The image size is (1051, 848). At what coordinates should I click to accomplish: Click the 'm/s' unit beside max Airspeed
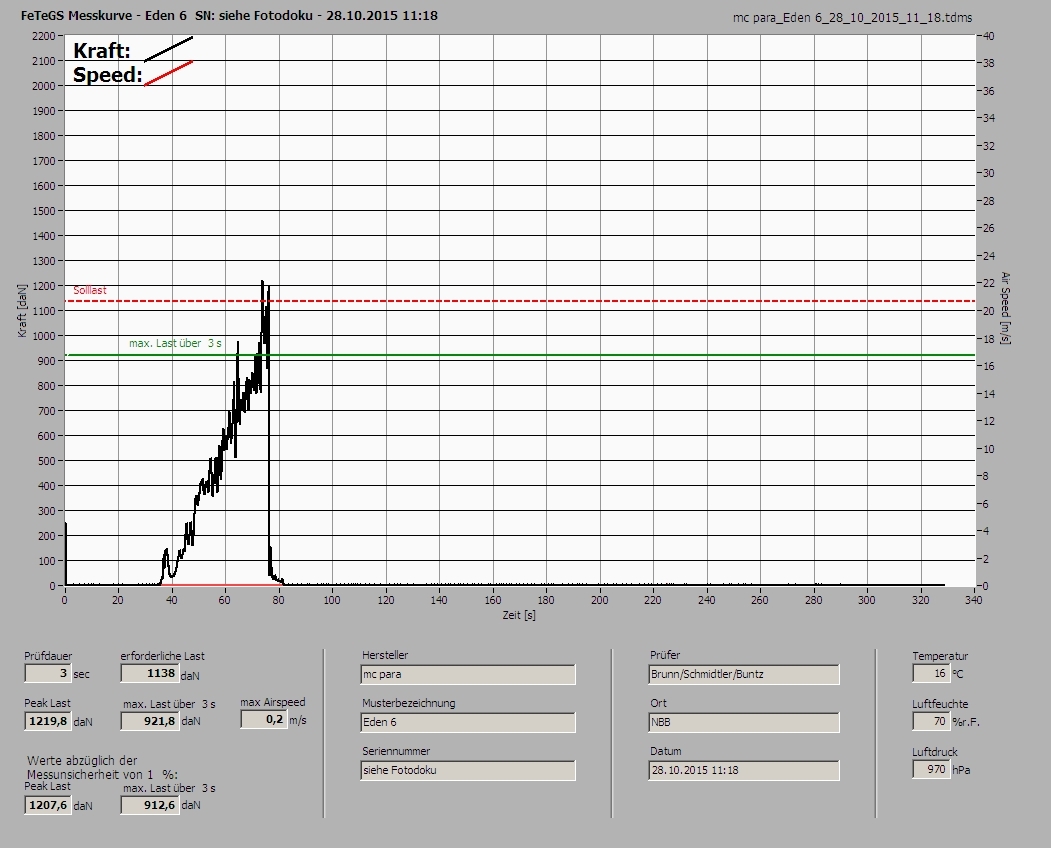[298, 721]
